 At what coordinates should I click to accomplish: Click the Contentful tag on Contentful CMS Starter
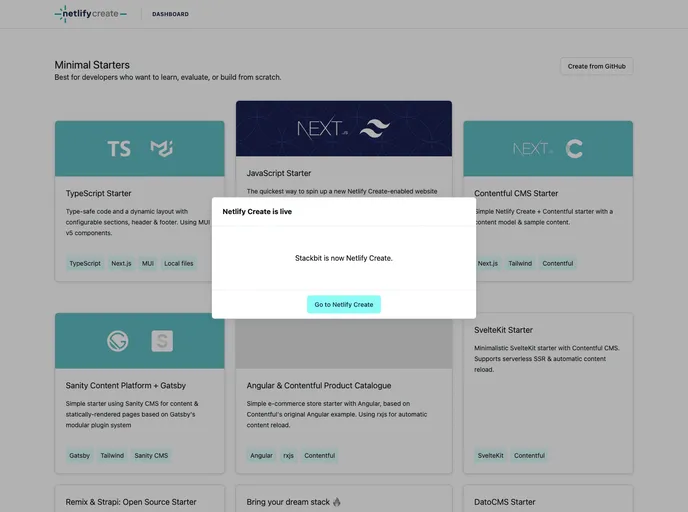558,263
